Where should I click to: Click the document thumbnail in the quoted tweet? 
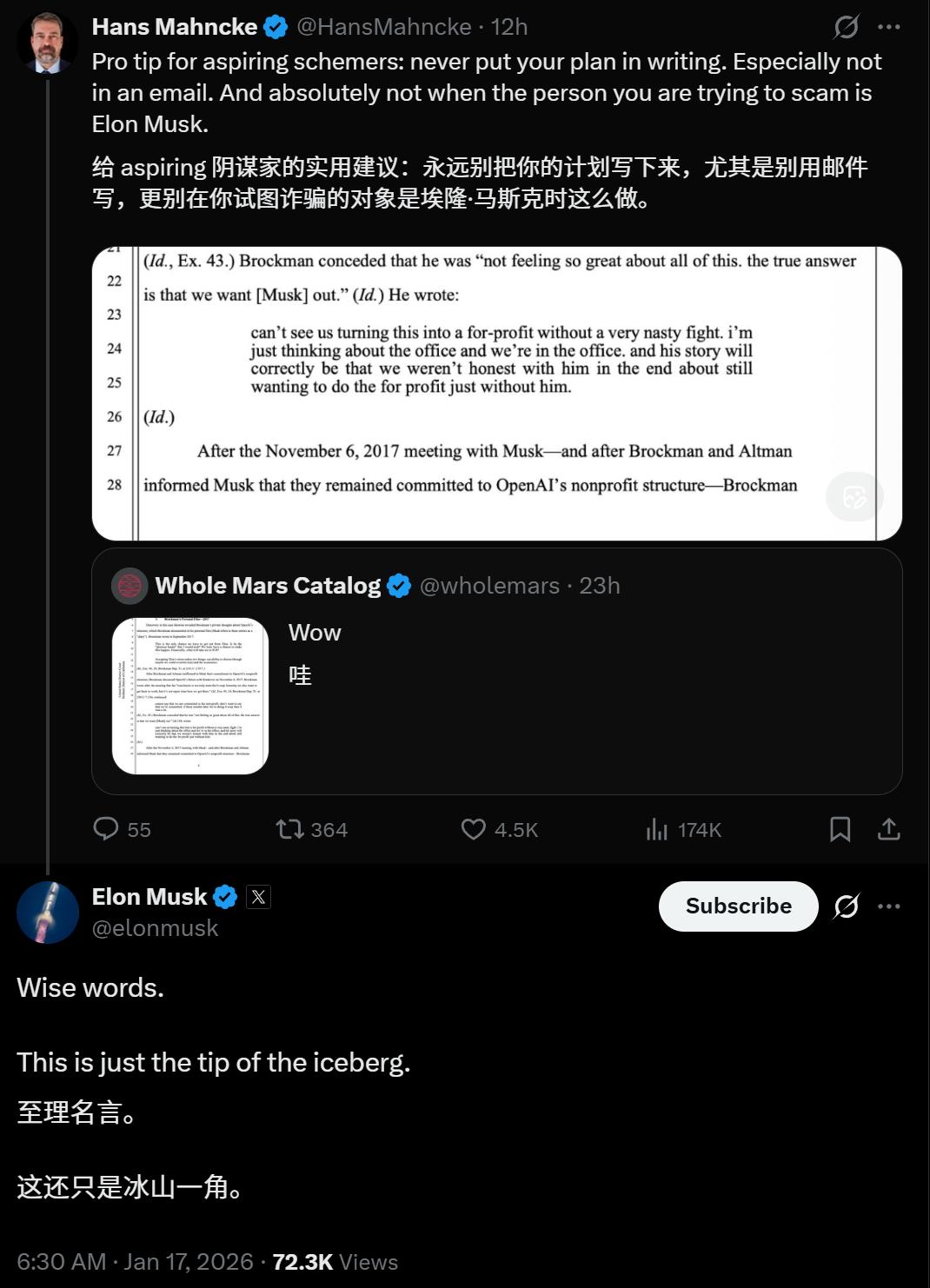[x=190, y=694]
